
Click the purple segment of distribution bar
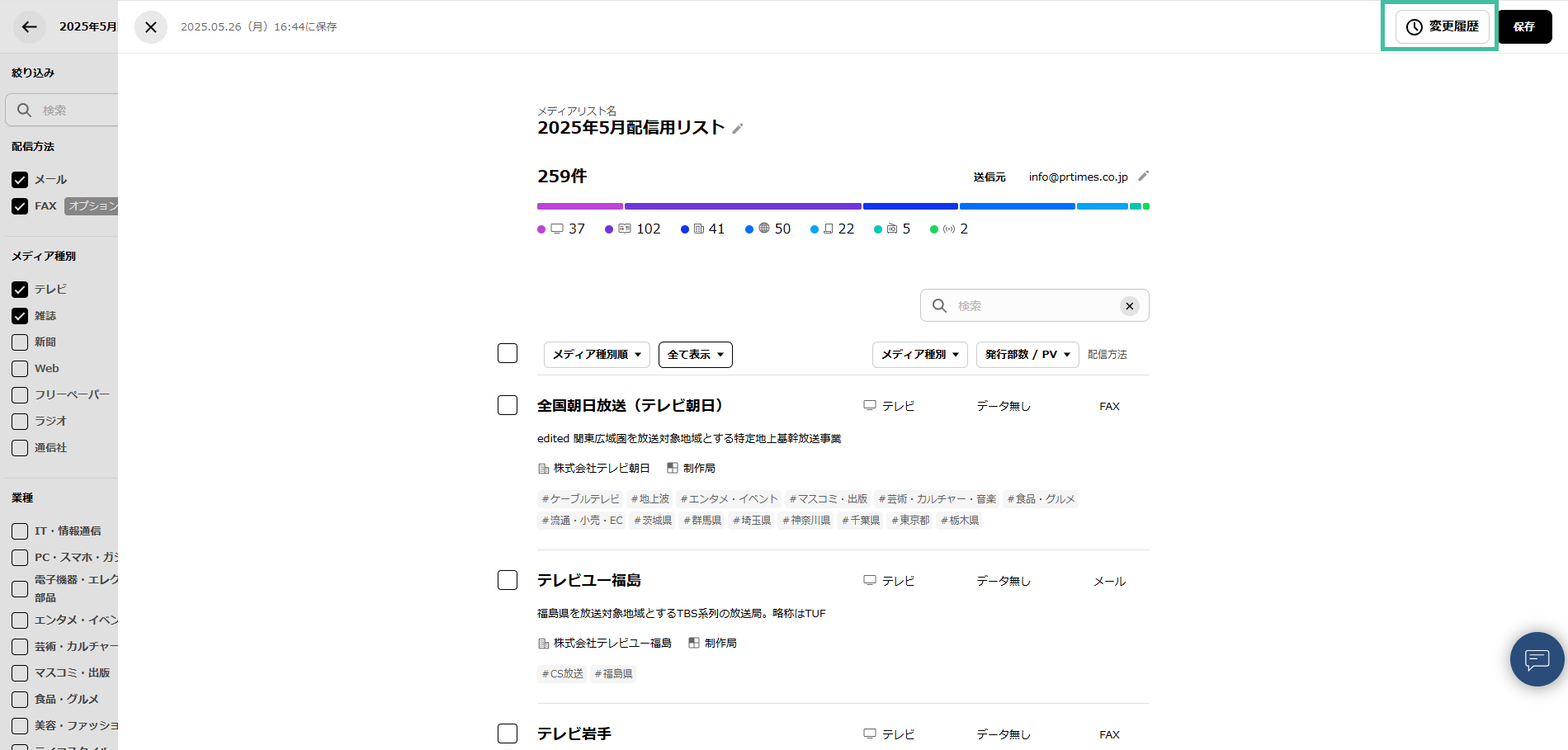pos(743,206)
